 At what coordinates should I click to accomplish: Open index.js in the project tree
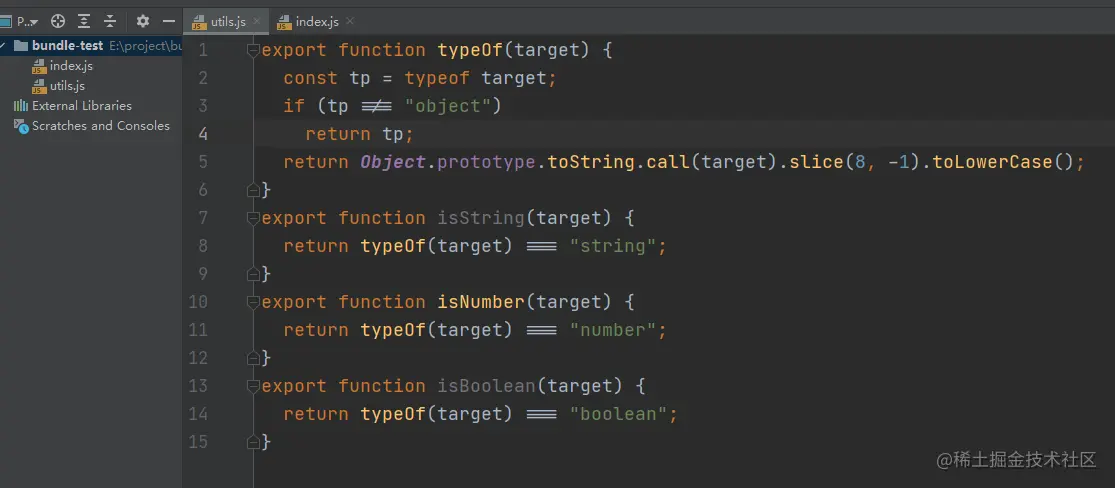point(71,66)
